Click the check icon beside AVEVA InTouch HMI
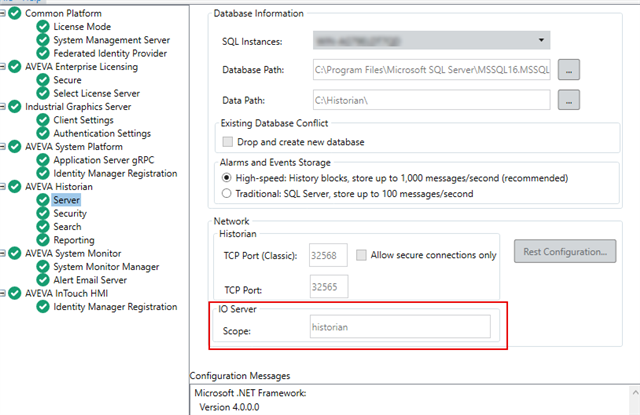The height and width of the screenshot is (415, 640). [15, 293]
